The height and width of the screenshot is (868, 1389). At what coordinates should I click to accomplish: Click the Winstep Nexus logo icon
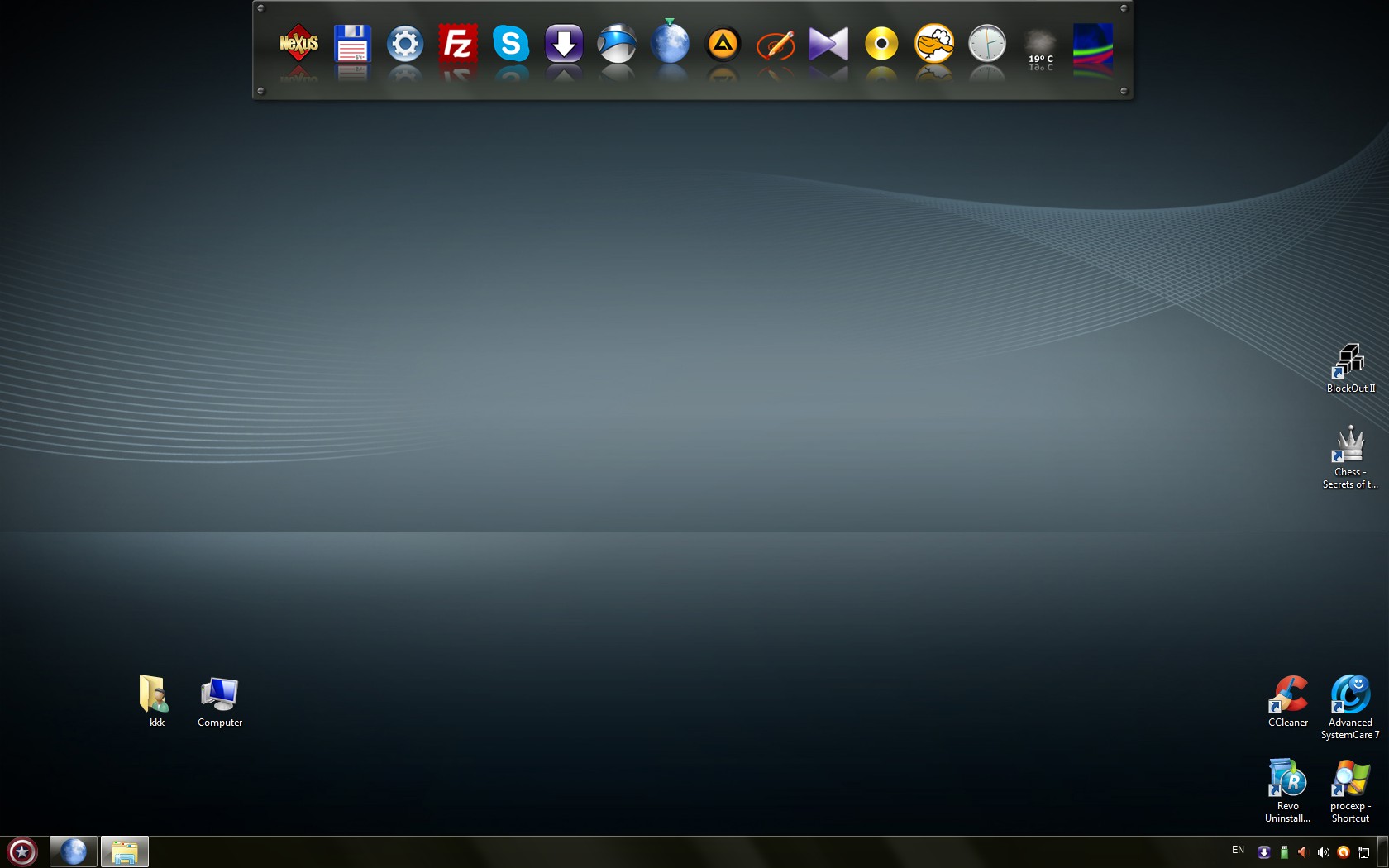point(298,44)
